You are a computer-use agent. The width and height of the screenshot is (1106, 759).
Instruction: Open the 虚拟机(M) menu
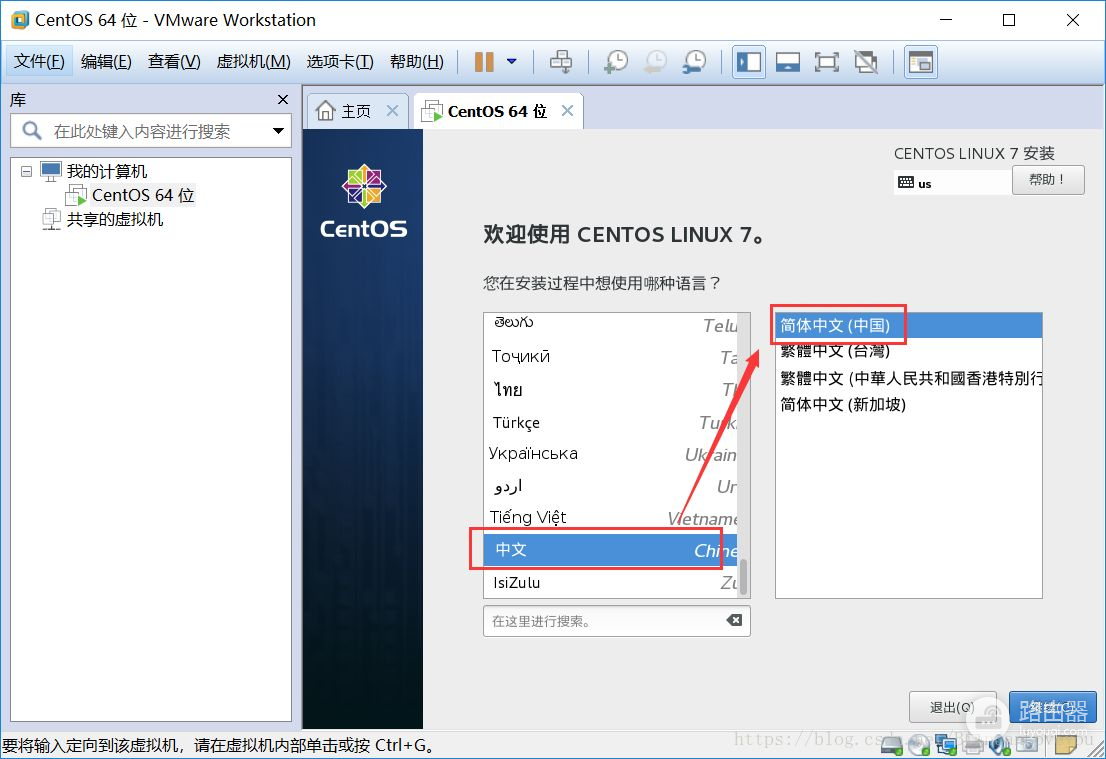coord(253,62)
